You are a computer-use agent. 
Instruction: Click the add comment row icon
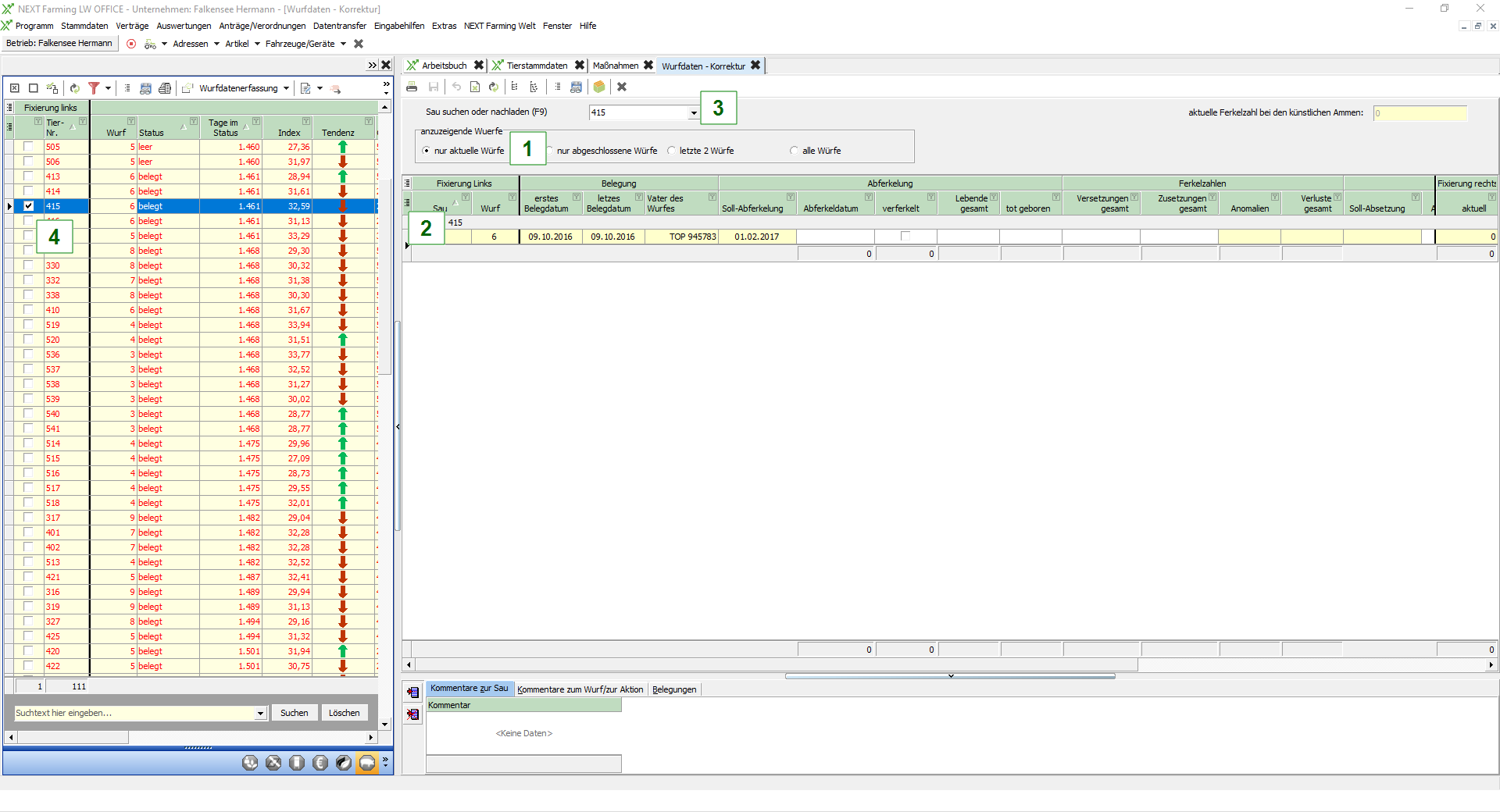click(413, 692)
